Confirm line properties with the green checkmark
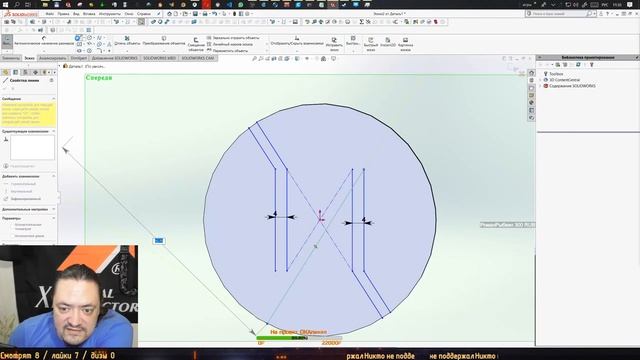Screen dimensions: 640x360 tap(5, 88)
